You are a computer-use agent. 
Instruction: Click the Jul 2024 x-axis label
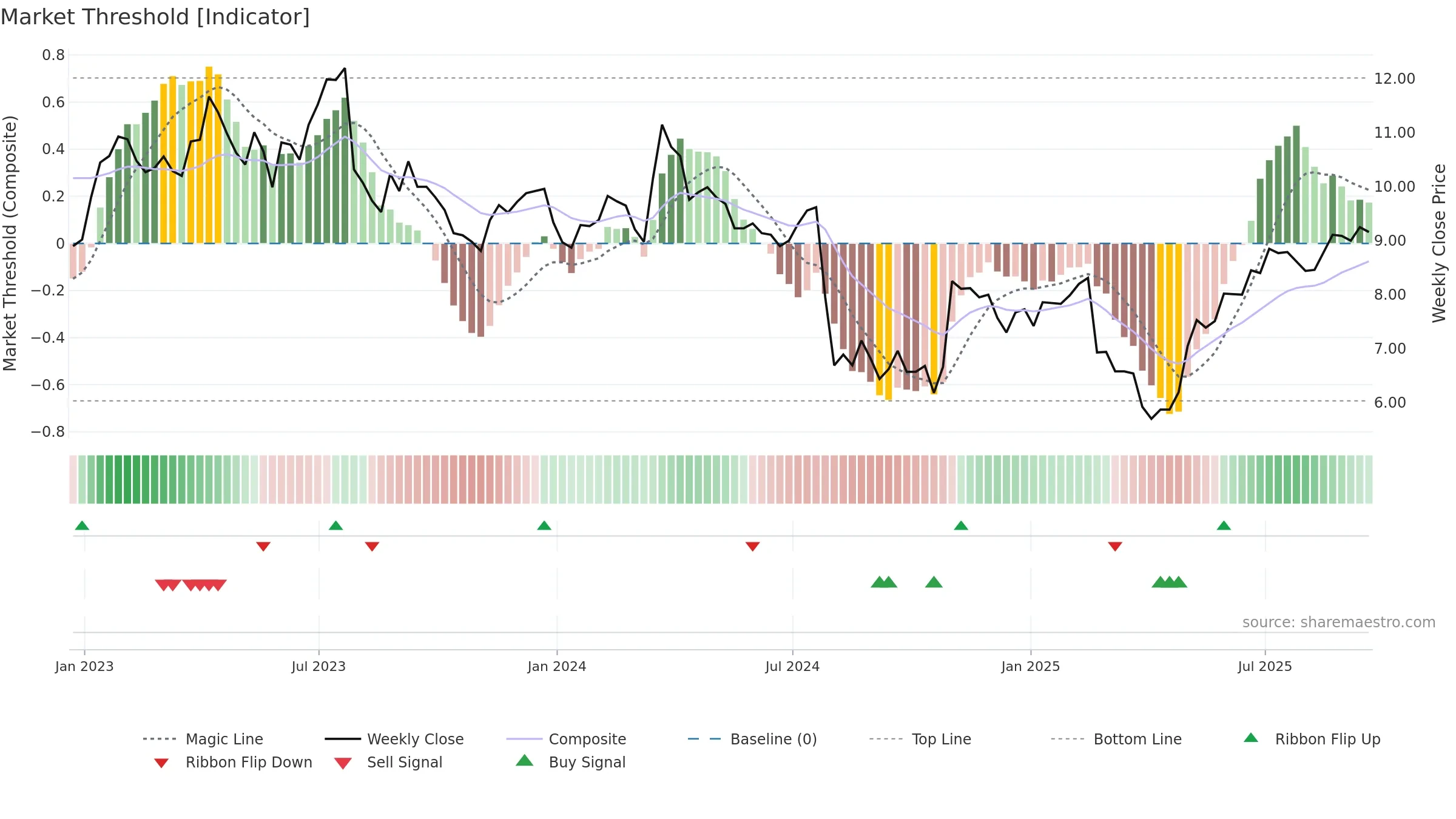(x=792, y=666)
